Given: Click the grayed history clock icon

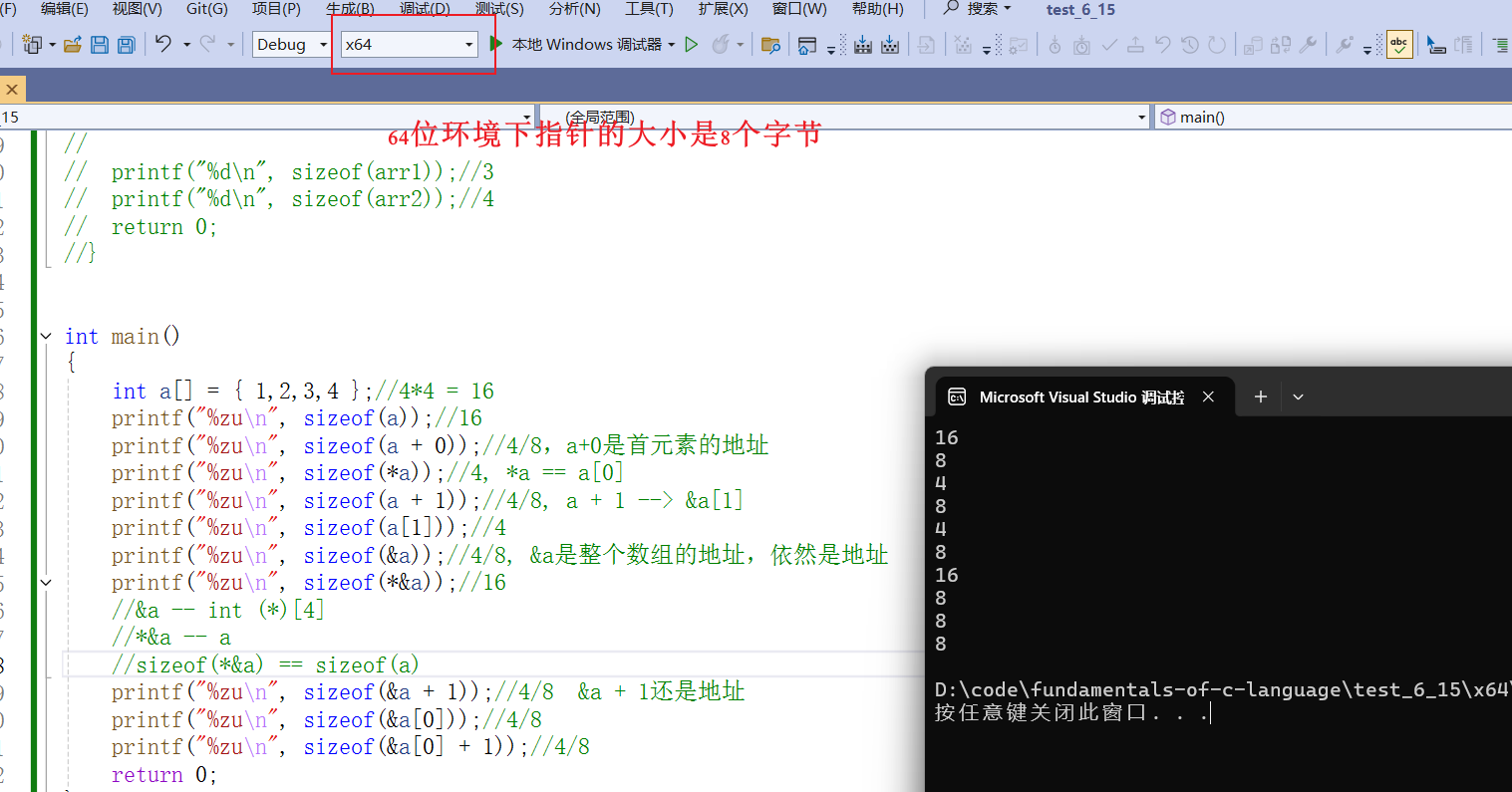Looking at the screenshot, I should [1190, 45].
